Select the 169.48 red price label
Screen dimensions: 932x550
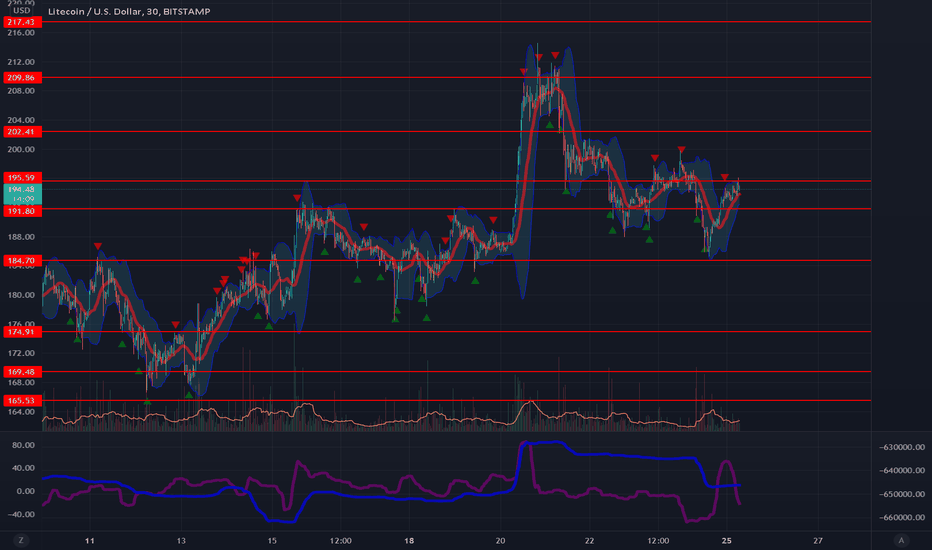point(21,372)
